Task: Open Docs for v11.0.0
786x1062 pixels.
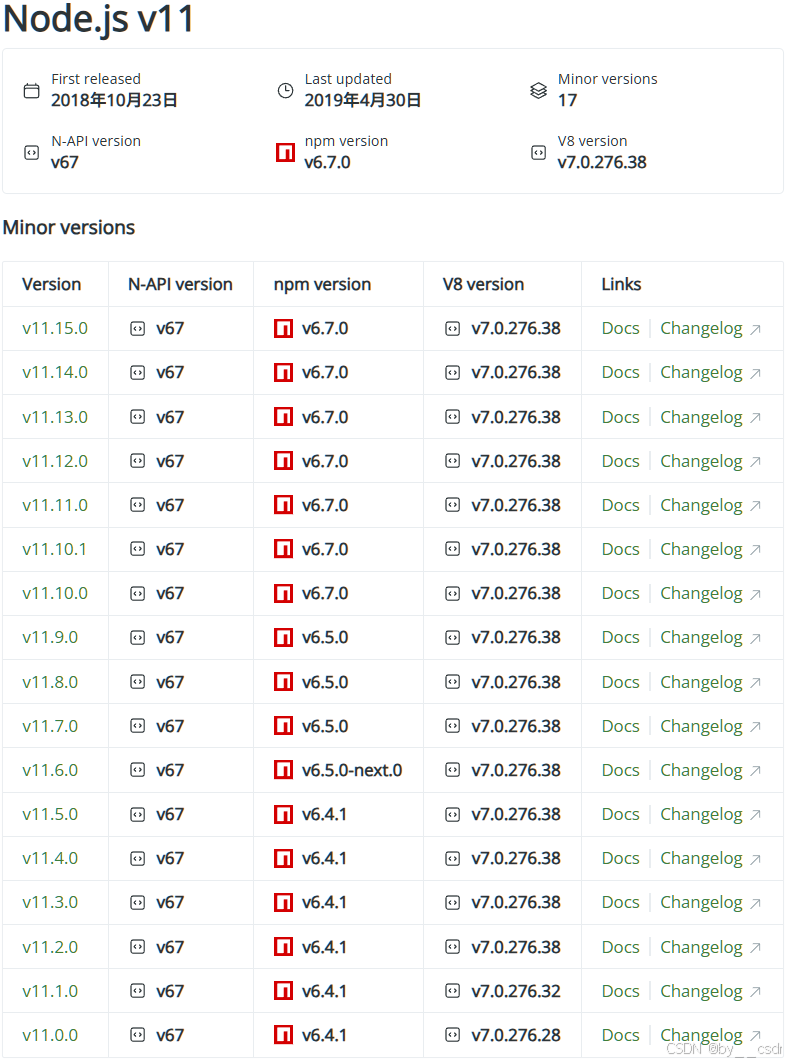Action: [621, 1035]
